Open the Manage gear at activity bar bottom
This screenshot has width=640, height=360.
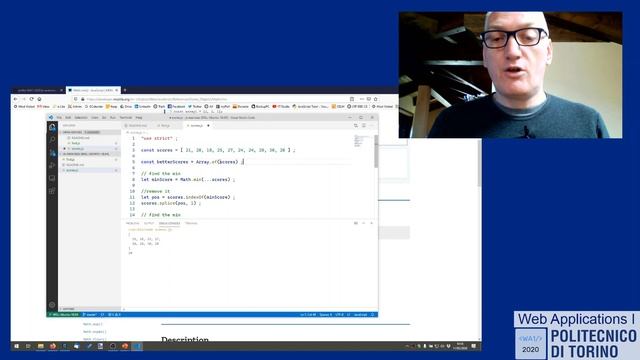point(52,305)
